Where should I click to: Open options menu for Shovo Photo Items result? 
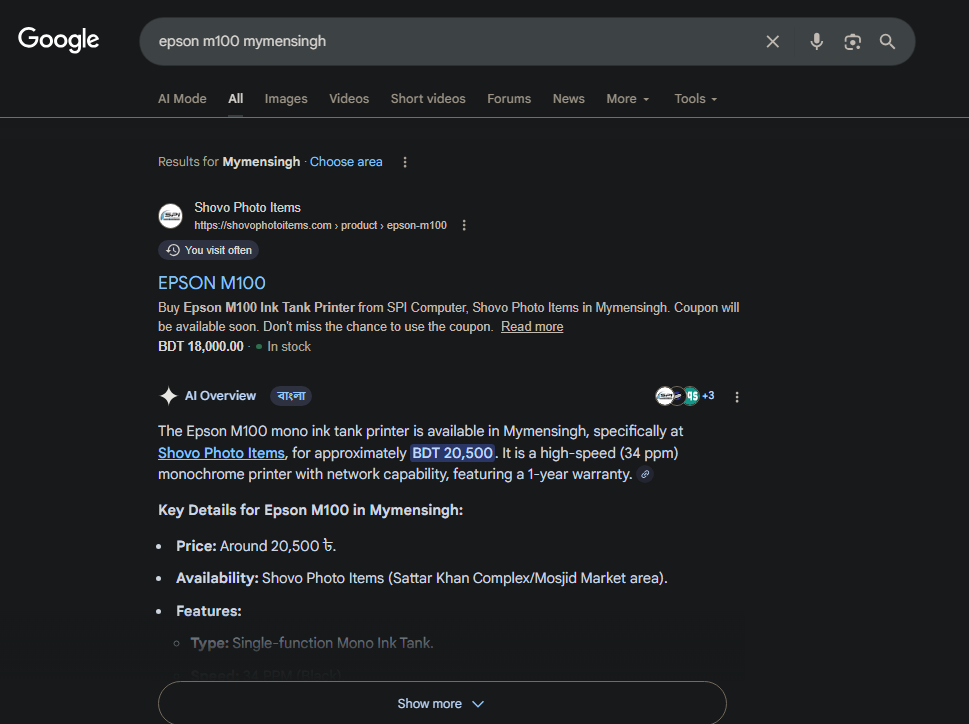pos(464,225)
